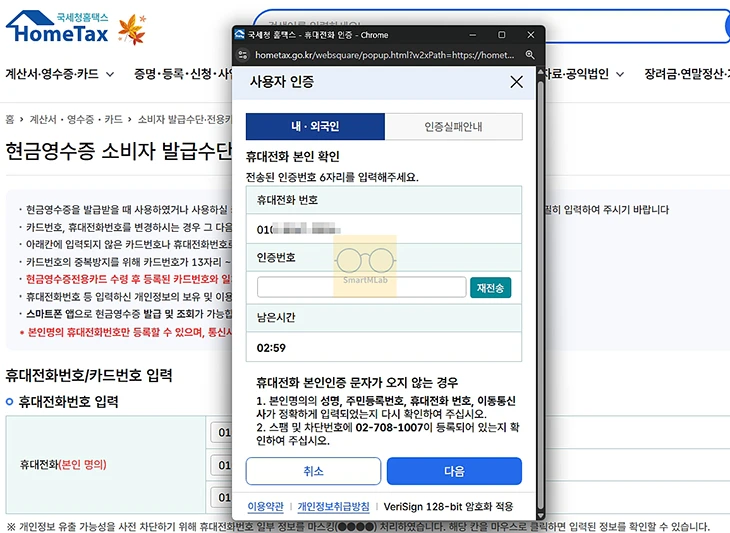Open the 이용약관 link
Screen dimensions: 730x533
click(265, 506)
